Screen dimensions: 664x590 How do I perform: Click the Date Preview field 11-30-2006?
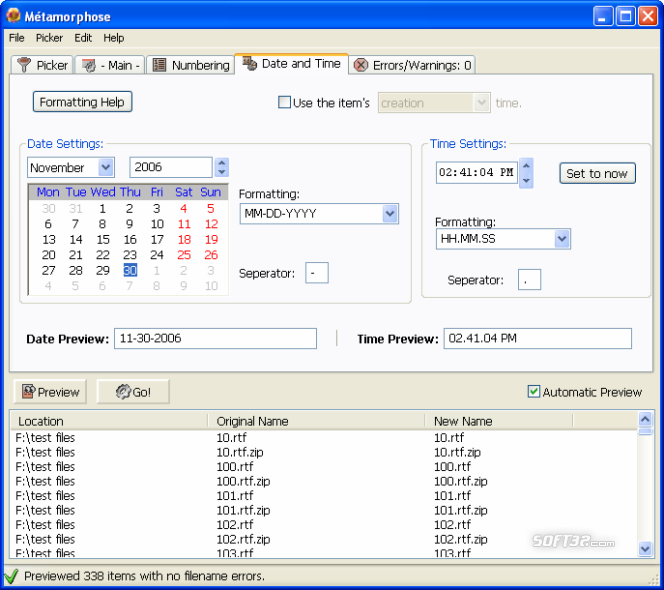pyautogui.click(x=215, y=338)
